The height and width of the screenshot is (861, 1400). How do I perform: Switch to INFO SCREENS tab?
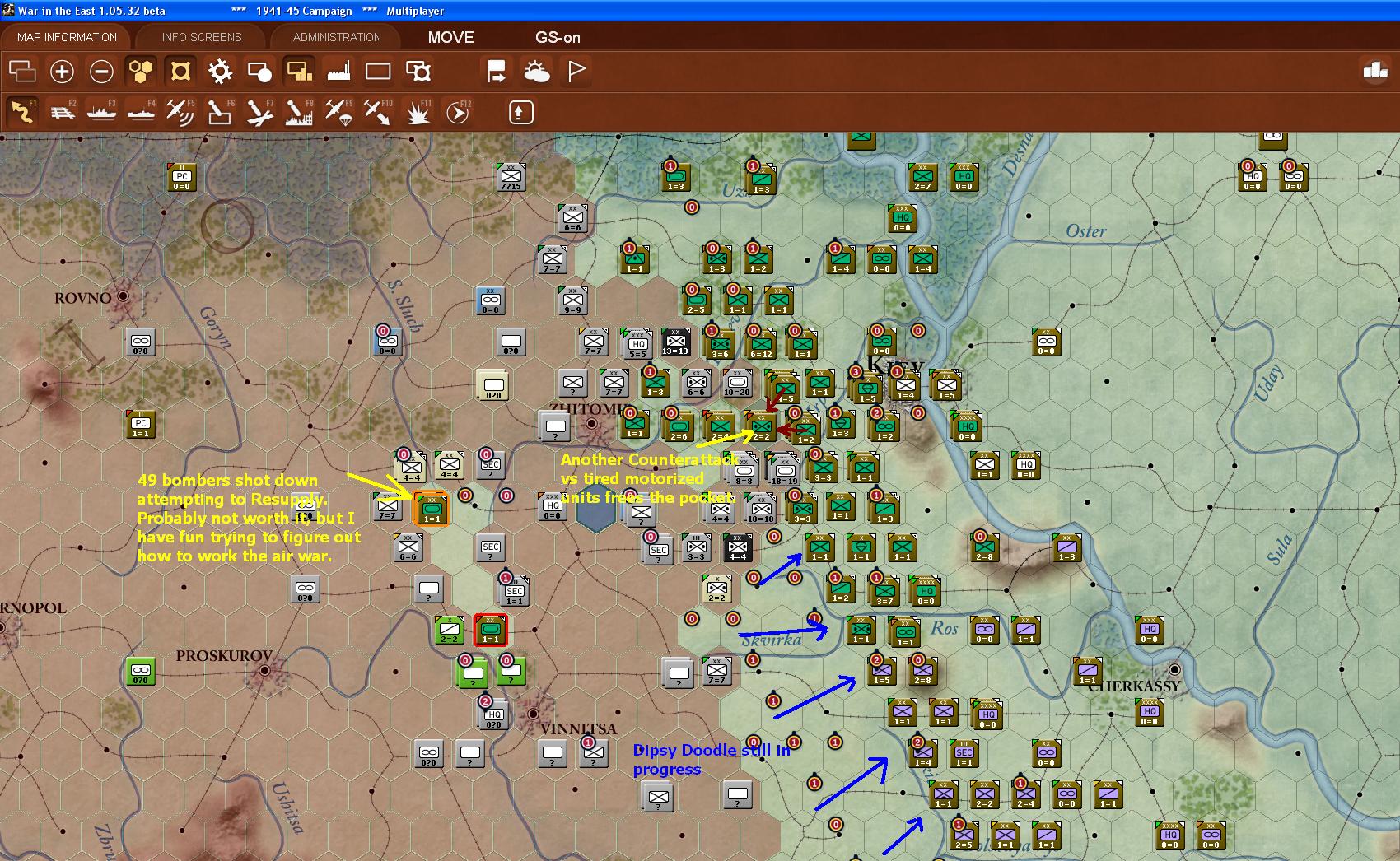pyautogui.click(x=202, y=37)
